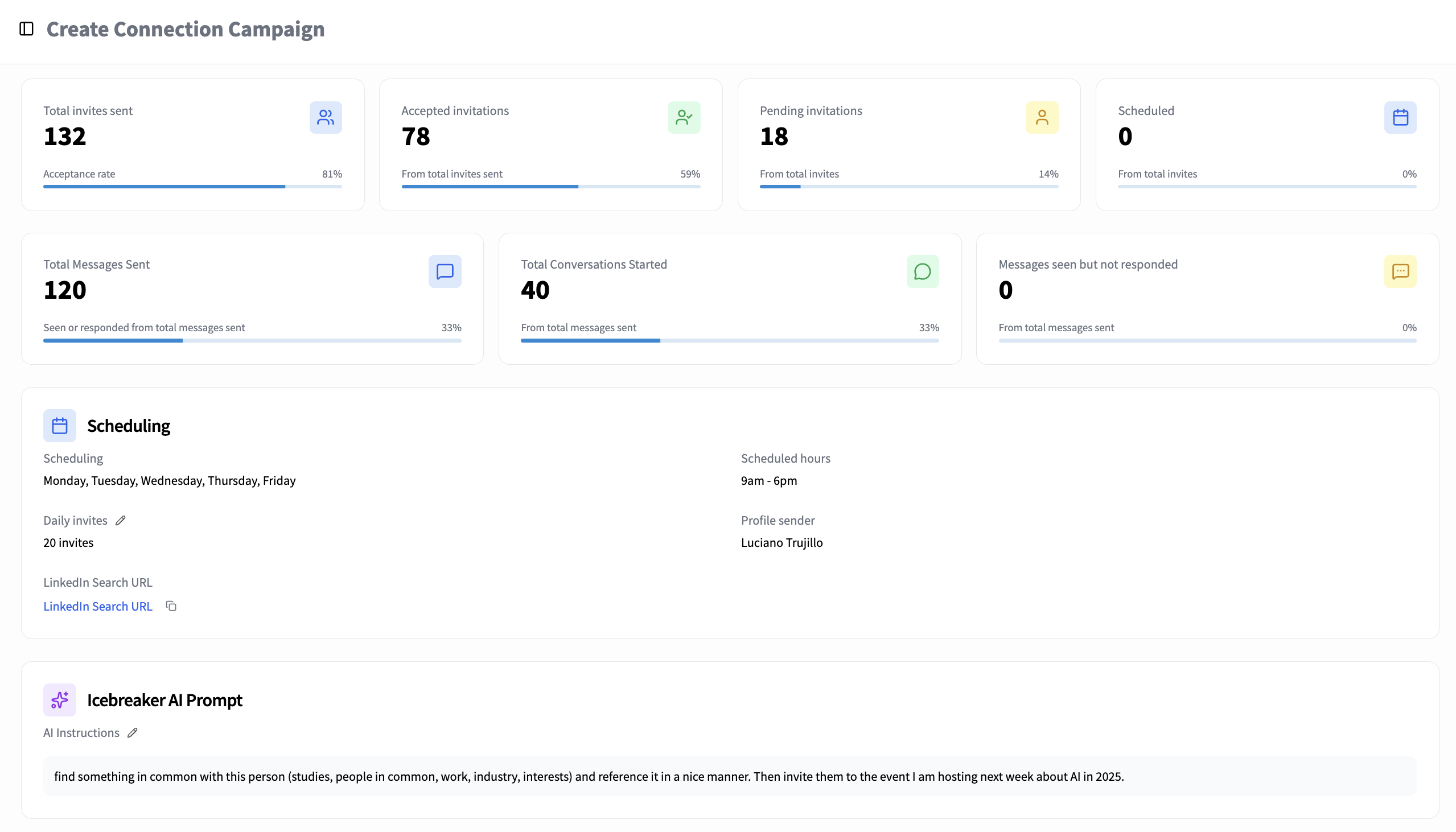Image resolution: width=1456 pixels, height=832 pixels.
Task: Click the Accepted invitations checkmark-person icon
Action: (684, 117)
